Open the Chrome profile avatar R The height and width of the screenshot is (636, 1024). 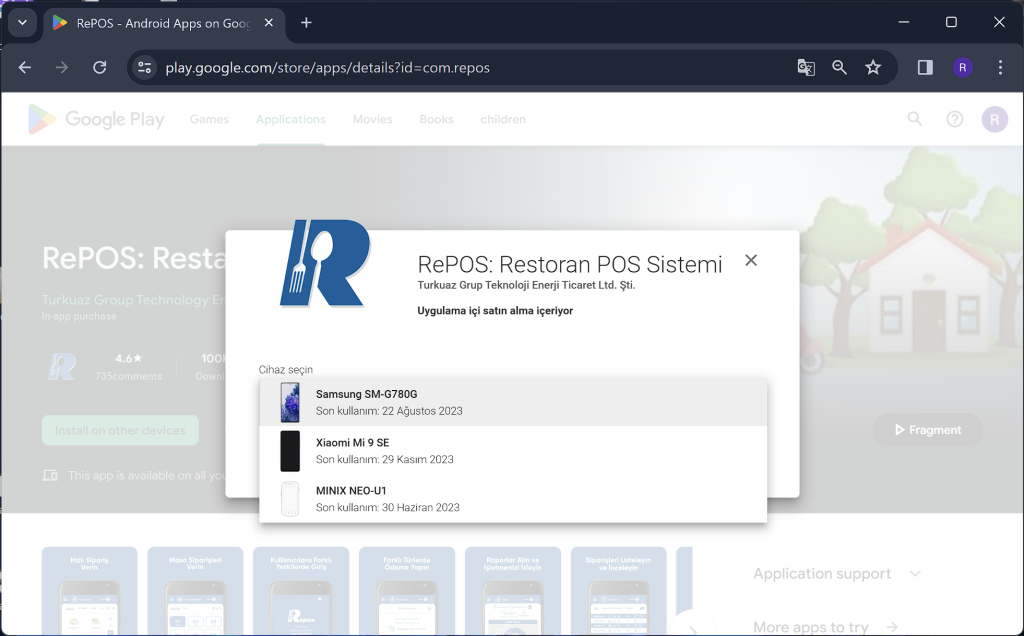click(x=962, y=67)
